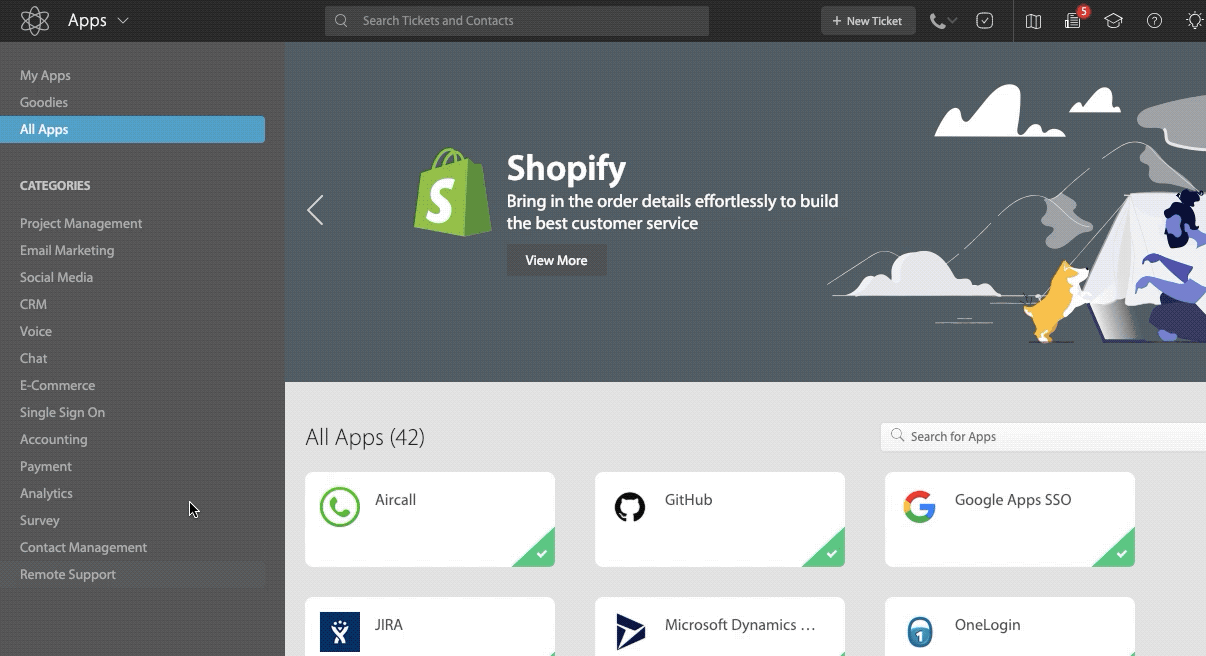1206x656 pixels.
Task: Click View More on Shopify banner
Action: [x=556, y=260]
